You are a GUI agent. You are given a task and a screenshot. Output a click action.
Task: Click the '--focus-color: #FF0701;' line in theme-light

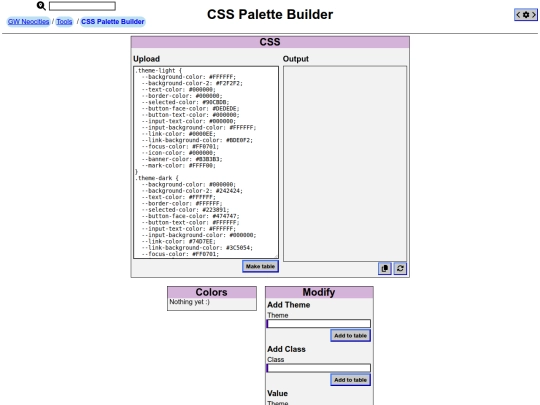coord(180,146)
